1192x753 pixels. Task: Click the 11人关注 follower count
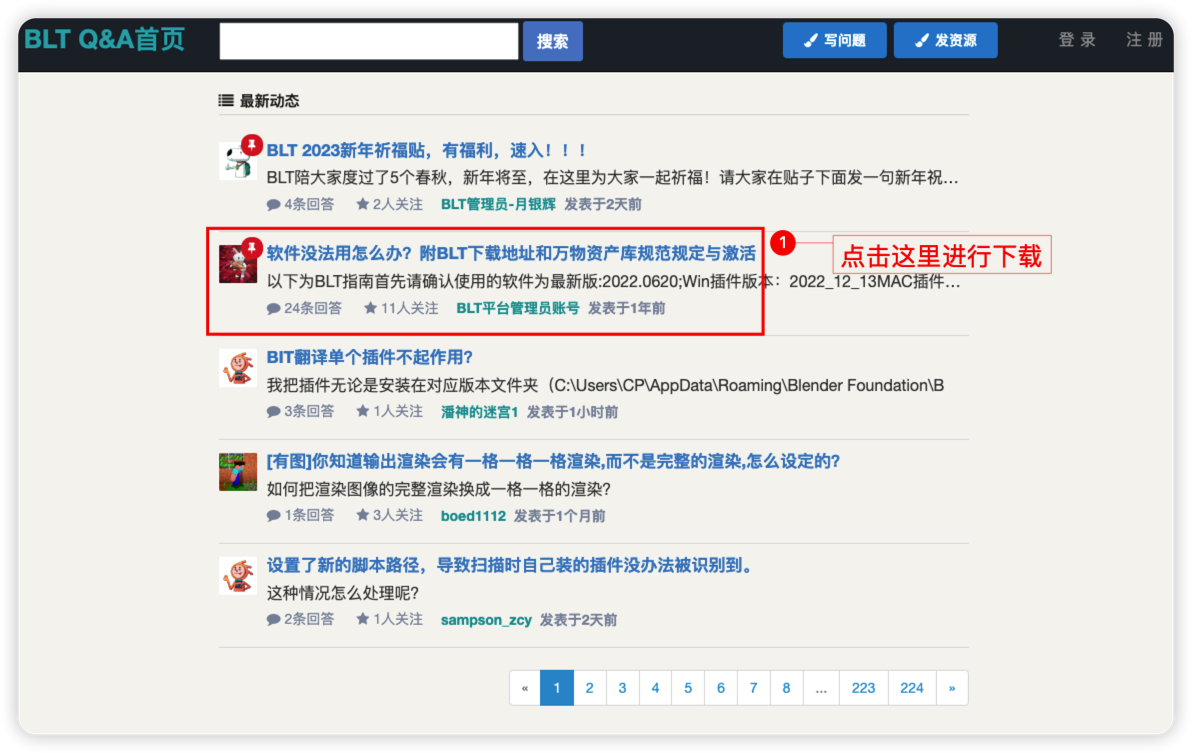(409, 308)
